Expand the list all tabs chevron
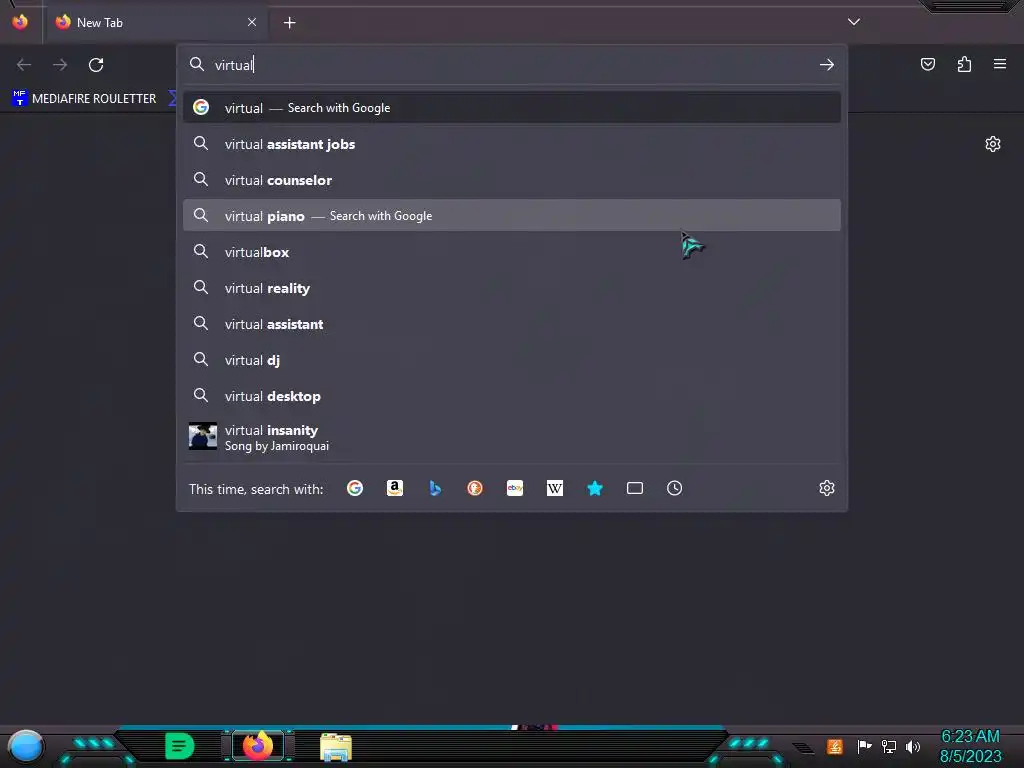 (854, 22)
